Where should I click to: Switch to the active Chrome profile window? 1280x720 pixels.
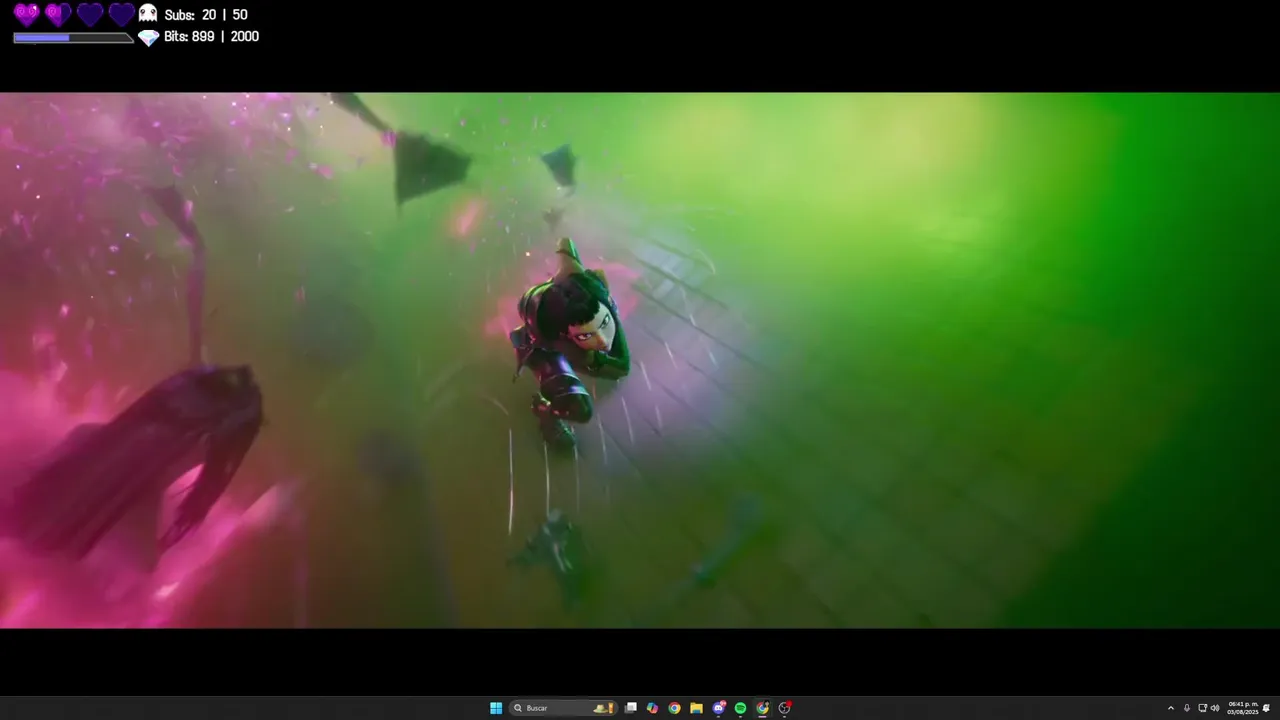763,708
